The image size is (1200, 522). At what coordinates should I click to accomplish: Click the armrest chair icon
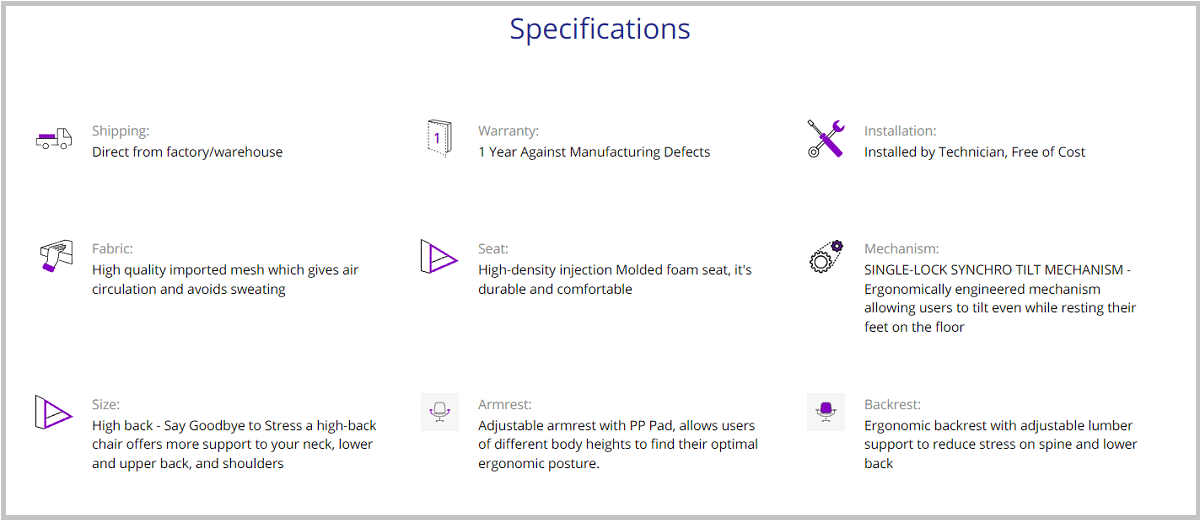(x=439, y=412)
